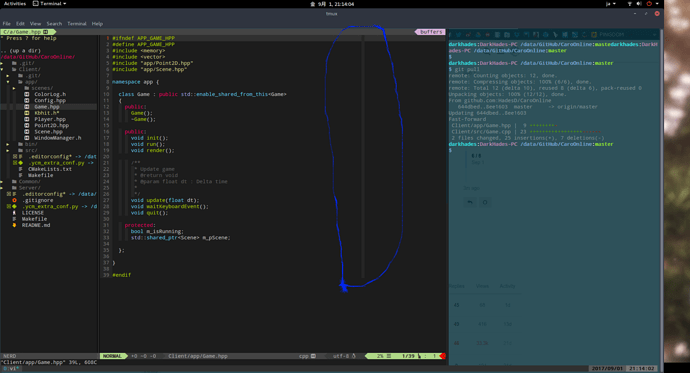Expand the scenes/ folder

tap(14, 88)
